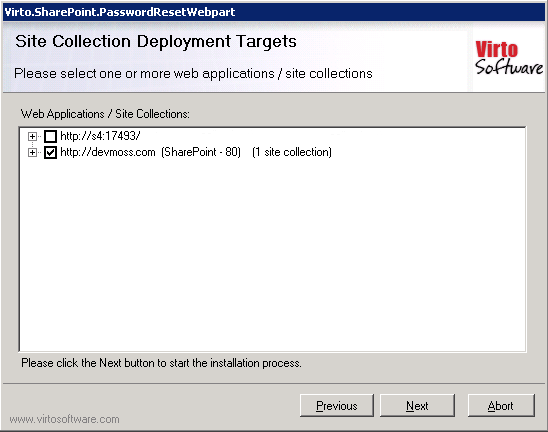This screenshot has width=548, height=432.
Task: Click the 'Please click the Next button' instruction text
Action: [161, 363]
